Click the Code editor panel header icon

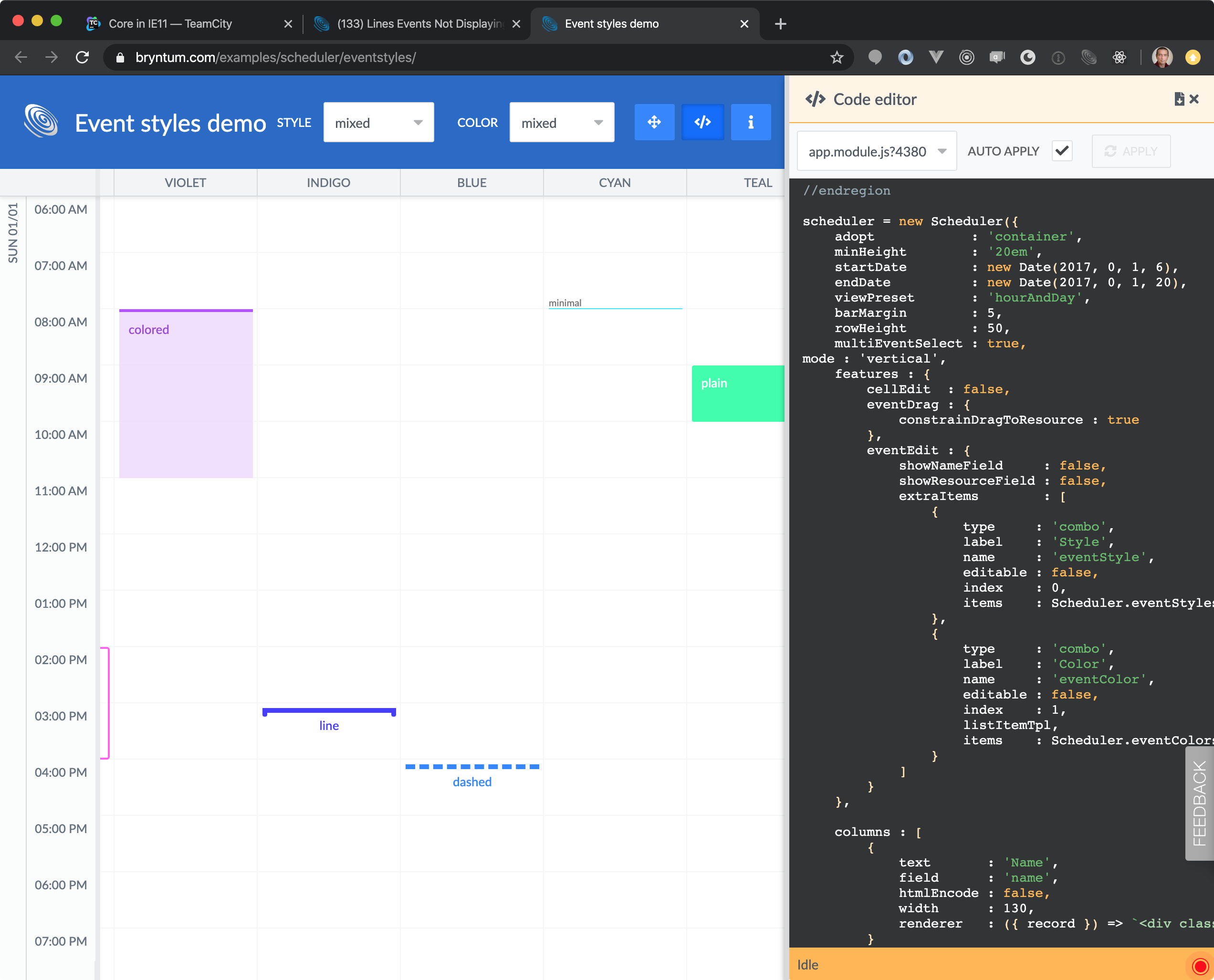[x=816, y=99]
